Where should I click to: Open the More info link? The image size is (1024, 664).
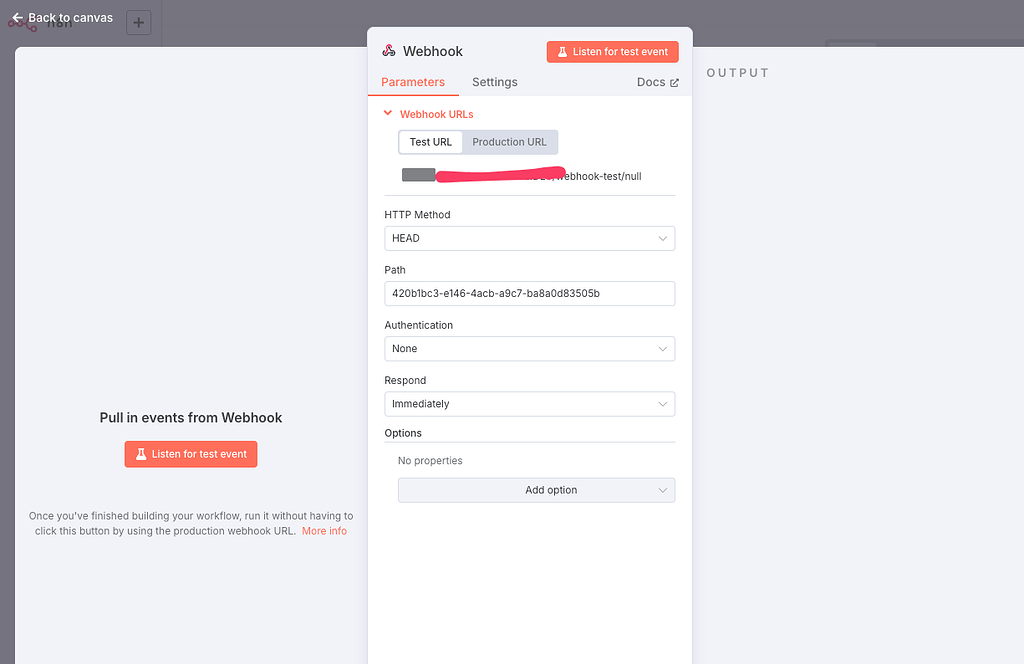tap(324, 531)
